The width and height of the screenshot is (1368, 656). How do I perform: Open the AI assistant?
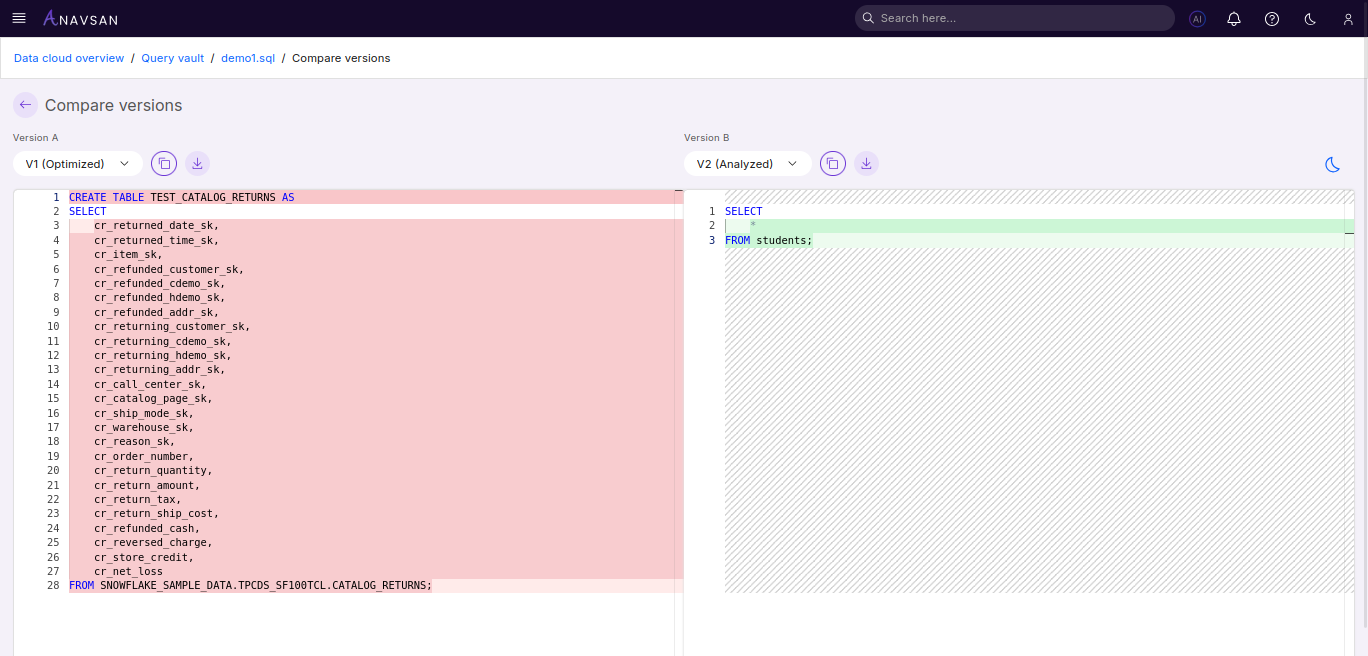(1197, 18)
